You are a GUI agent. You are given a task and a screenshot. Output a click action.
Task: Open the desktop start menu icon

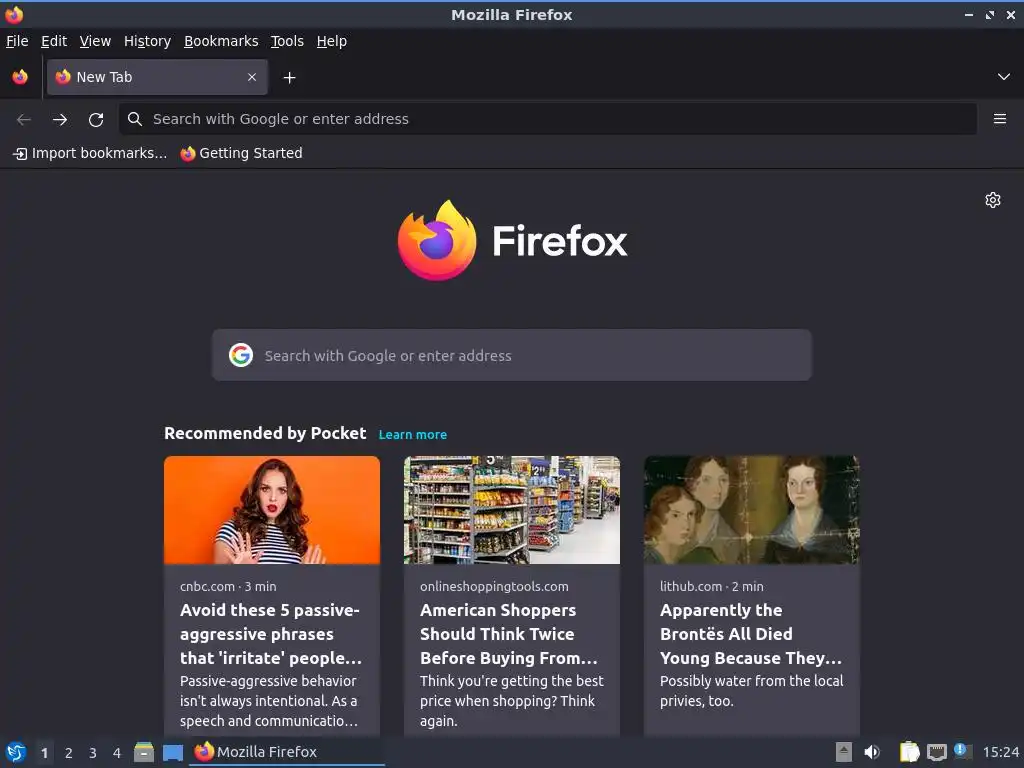point(15,752)
